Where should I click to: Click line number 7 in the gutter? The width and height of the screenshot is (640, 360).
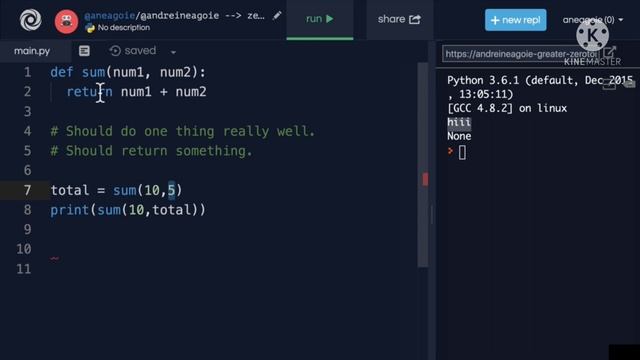tap(27, 190)
